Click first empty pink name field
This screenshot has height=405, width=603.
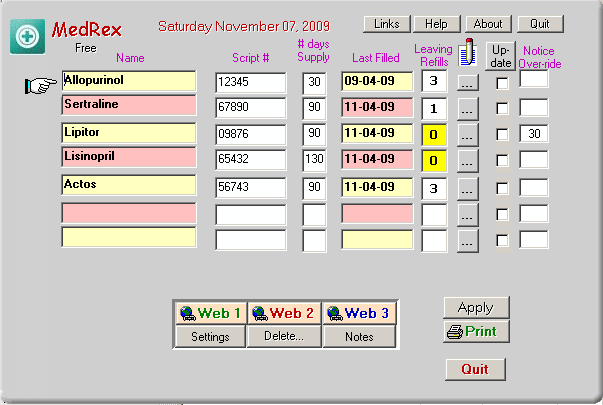(129, 213)
